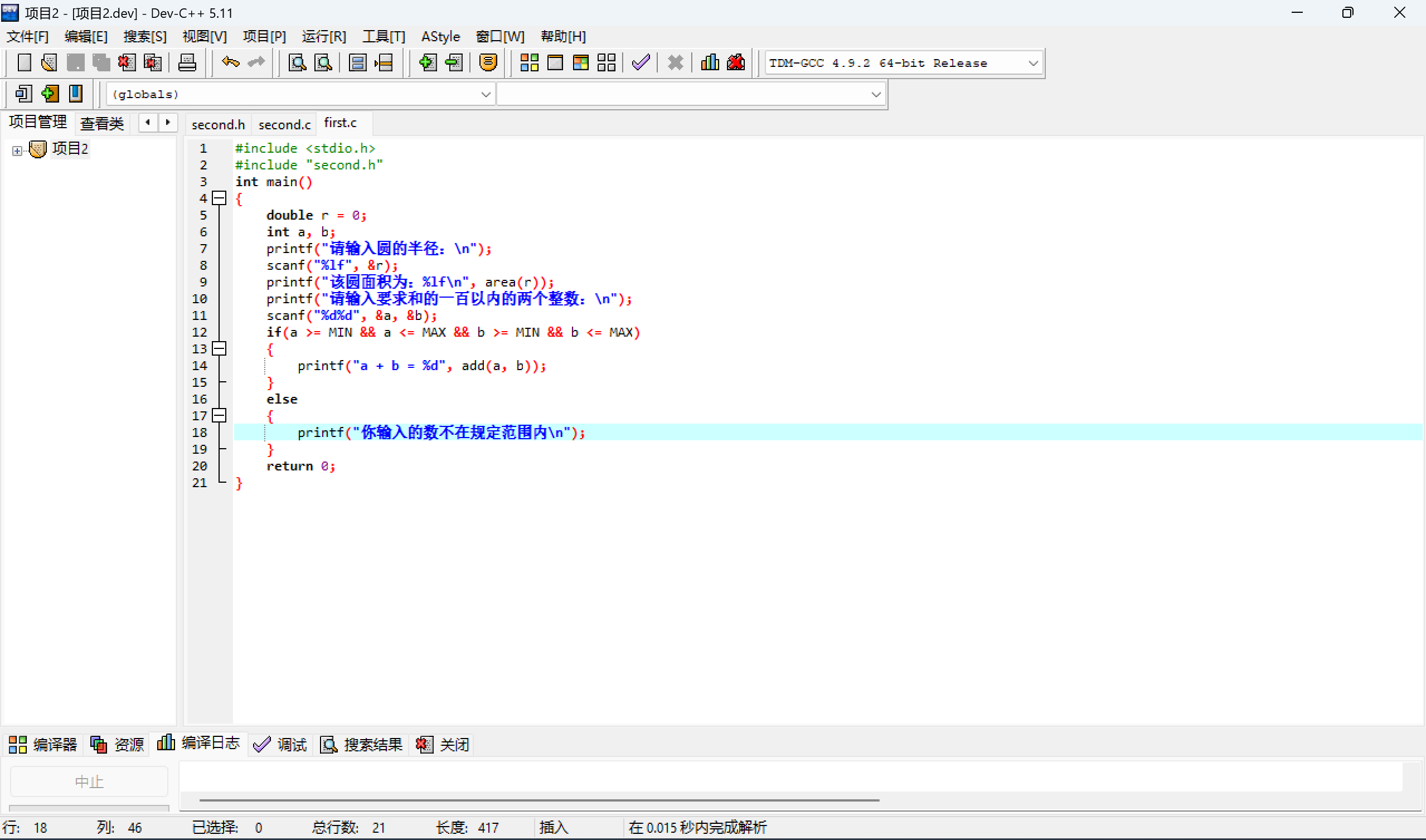The width and height of the screenshot is (1426, 840).
Task: Click the 关闭 button in bottom panel
Action: point(443,744)
